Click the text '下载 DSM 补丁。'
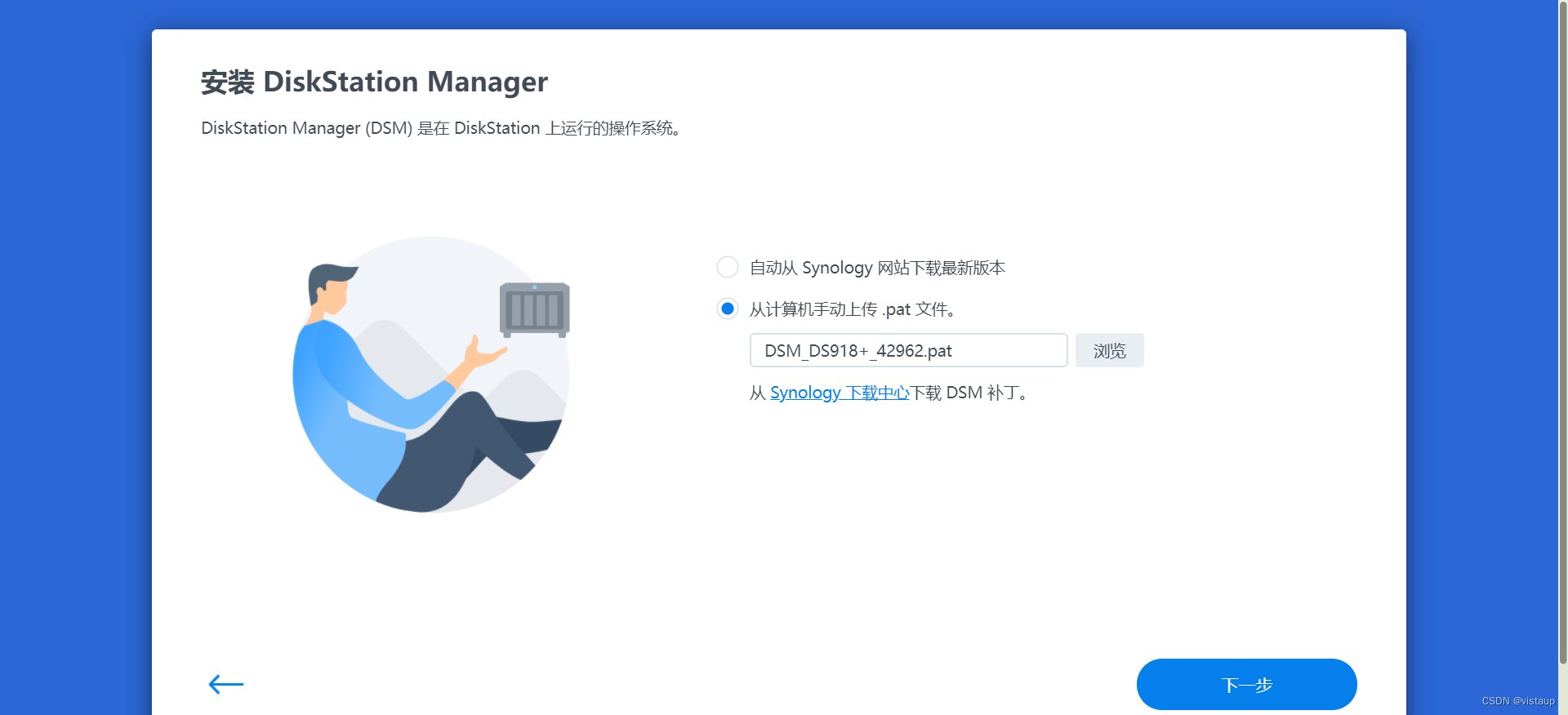 point(969,393)
